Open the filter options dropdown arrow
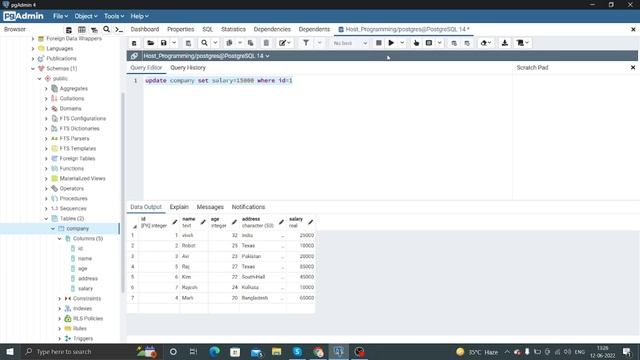 [x=320, y=43]
